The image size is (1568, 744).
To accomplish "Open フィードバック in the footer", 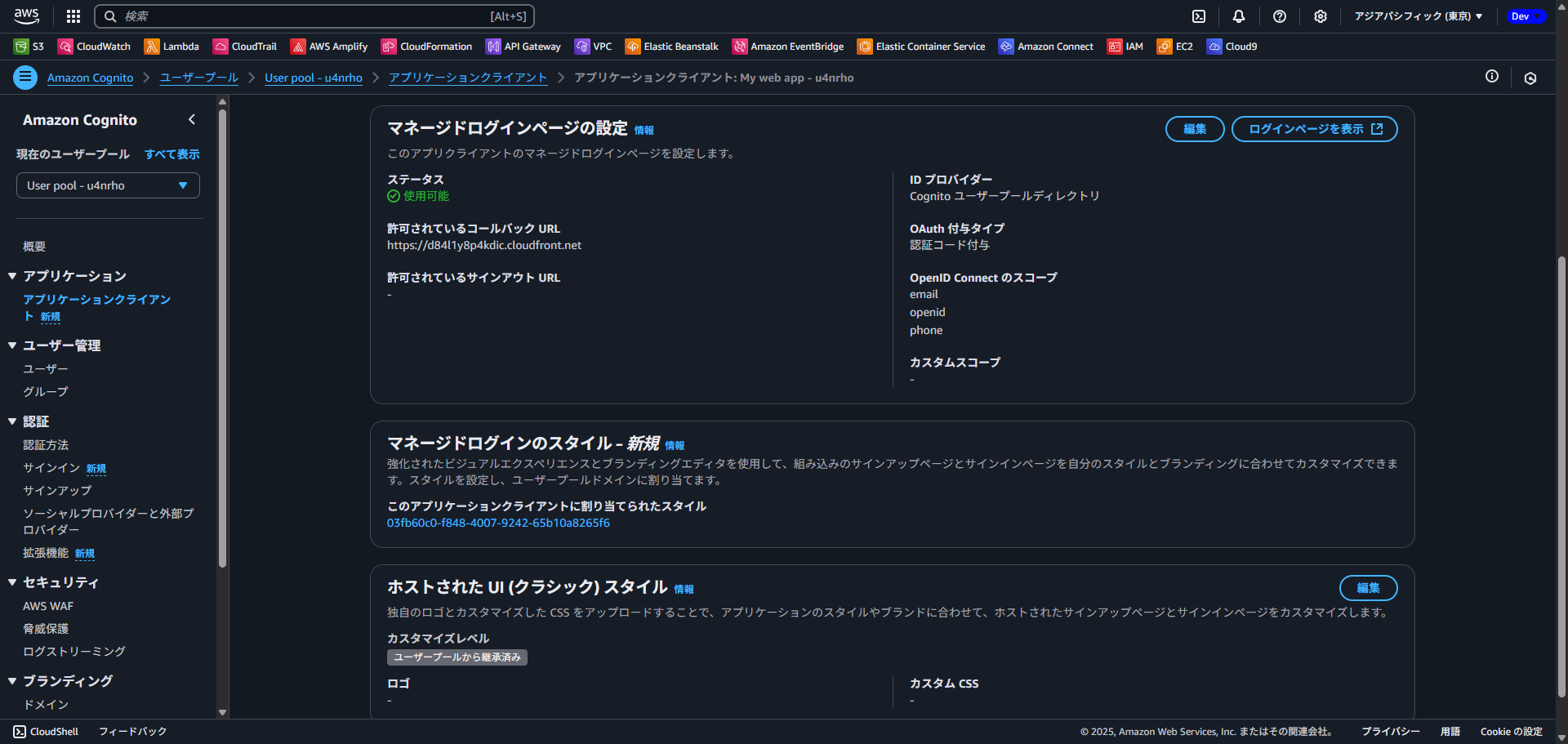I will [133, 732].
